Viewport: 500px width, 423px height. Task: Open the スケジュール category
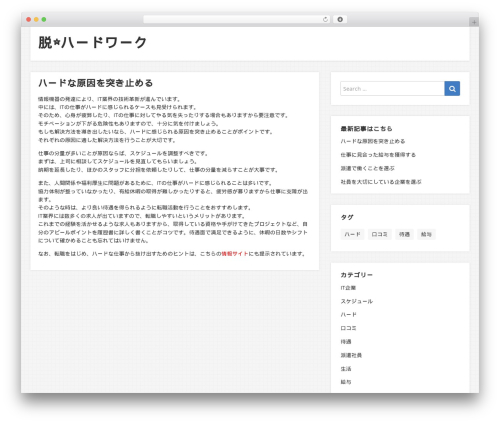pyautogui.click(x=357, y=301)
